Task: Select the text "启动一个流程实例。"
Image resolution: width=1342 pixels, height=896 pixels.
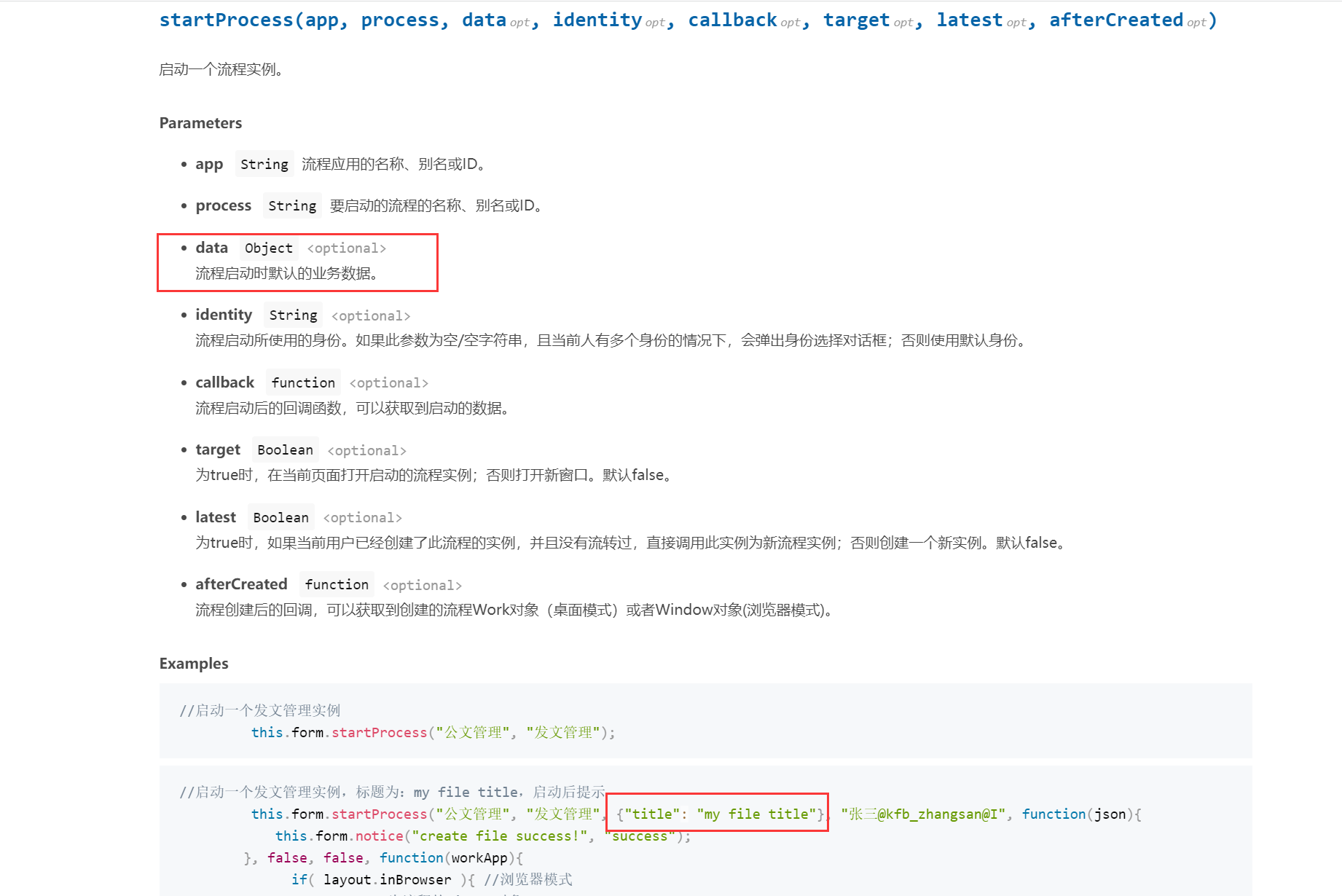Action: (x=221, y=70)
